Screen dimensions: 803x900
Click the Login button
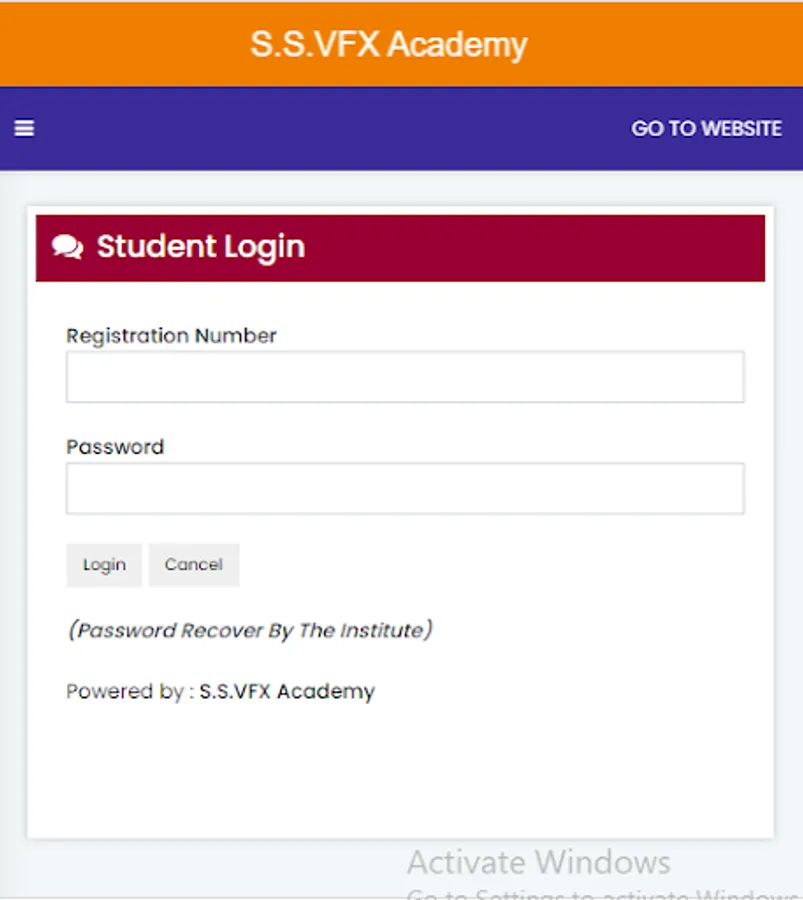point(104,565)
